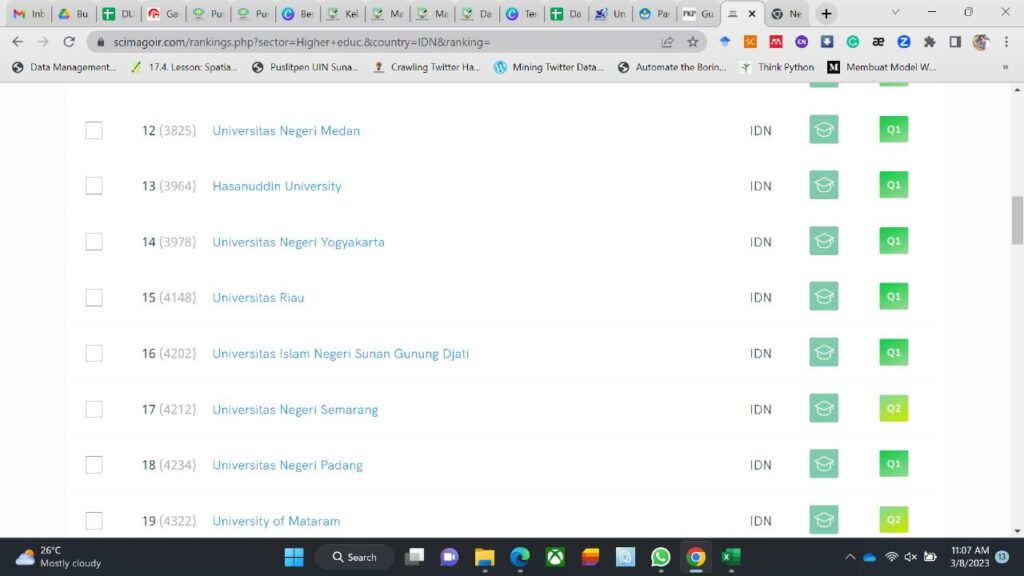Switch to the Gmail inbox tab
The height and width of the screenshot is (576, 1024).
[28, 14]
